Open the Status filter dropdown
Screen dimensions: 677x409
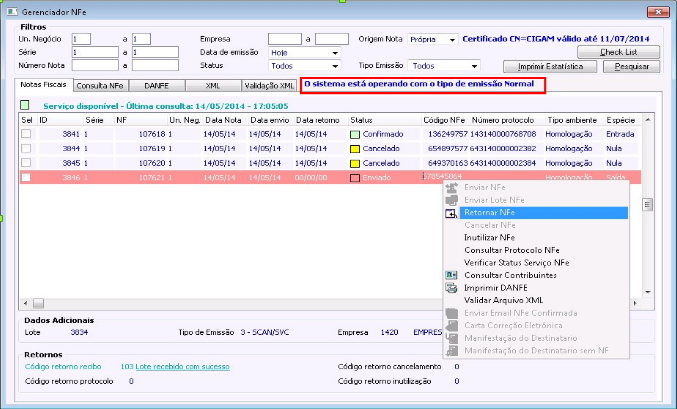pyautogui.click(x=334, y=66)
